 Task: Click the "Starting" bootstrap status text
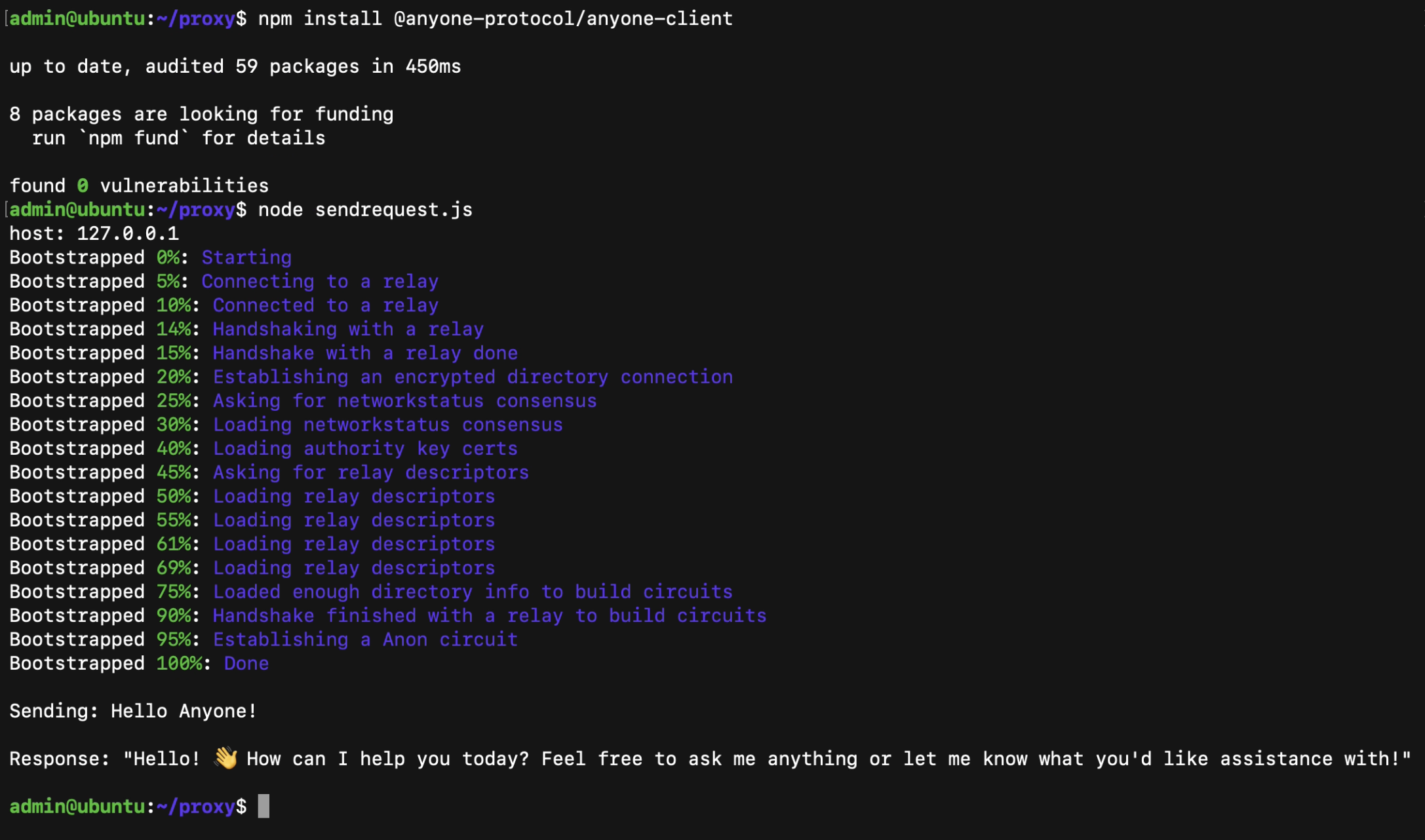click(246, 258)
